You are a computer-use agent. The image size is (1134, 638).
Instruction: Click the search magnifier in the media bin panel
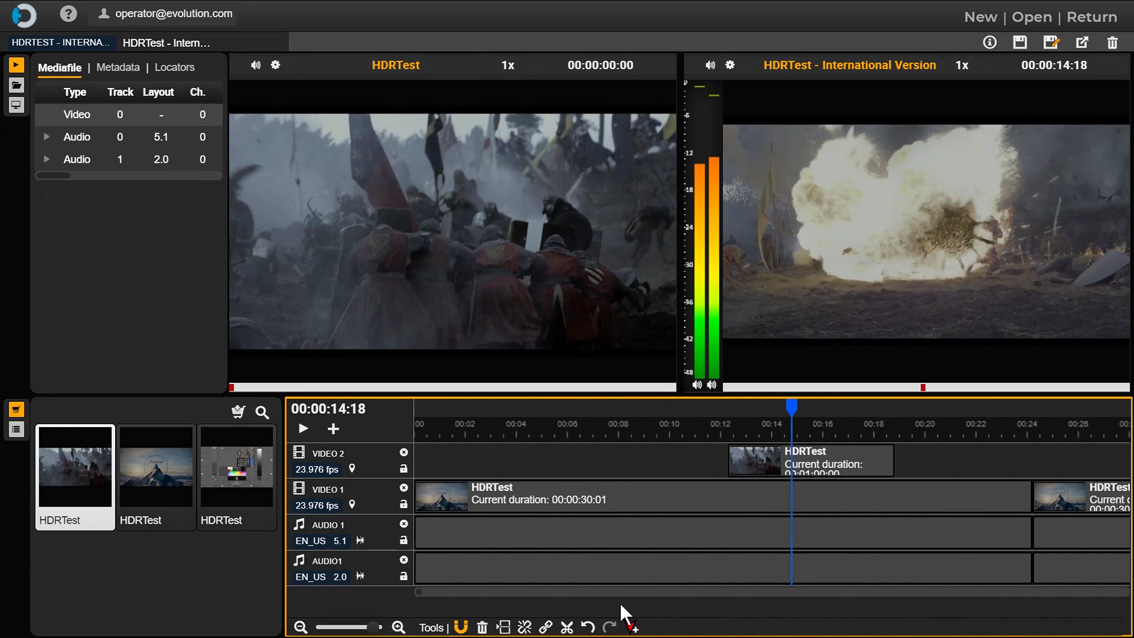(262, 412)
